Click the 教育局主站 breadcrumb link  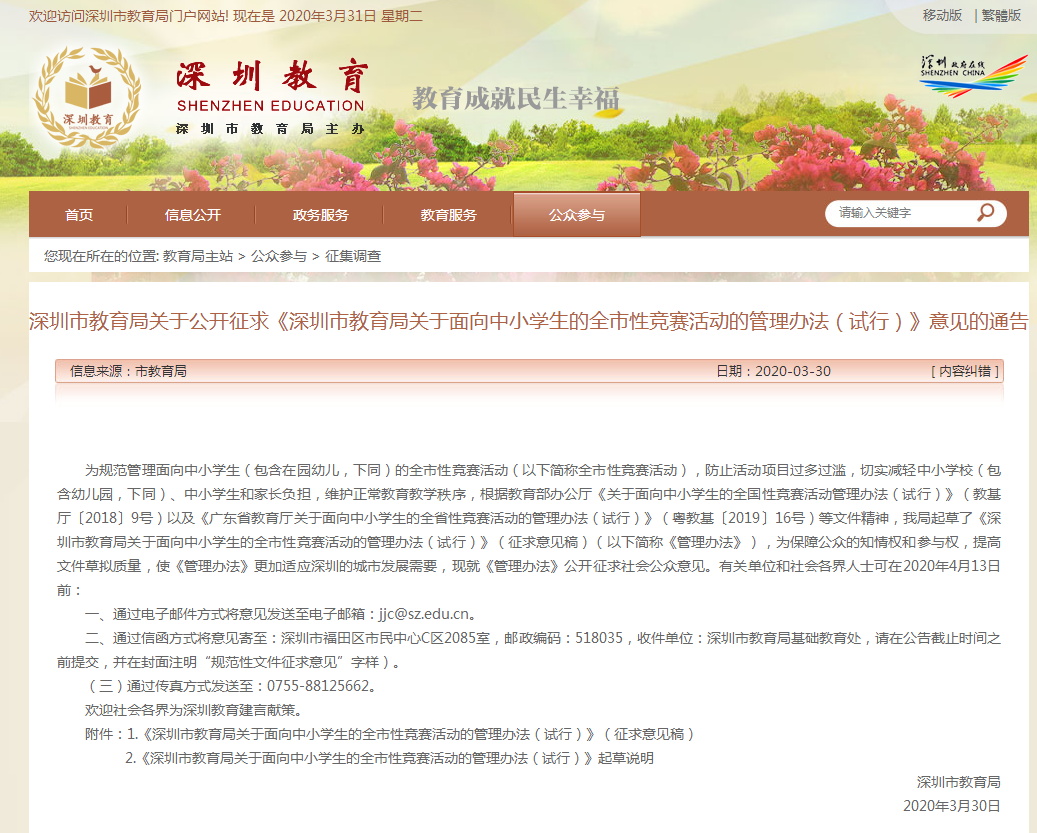point(198,256)
